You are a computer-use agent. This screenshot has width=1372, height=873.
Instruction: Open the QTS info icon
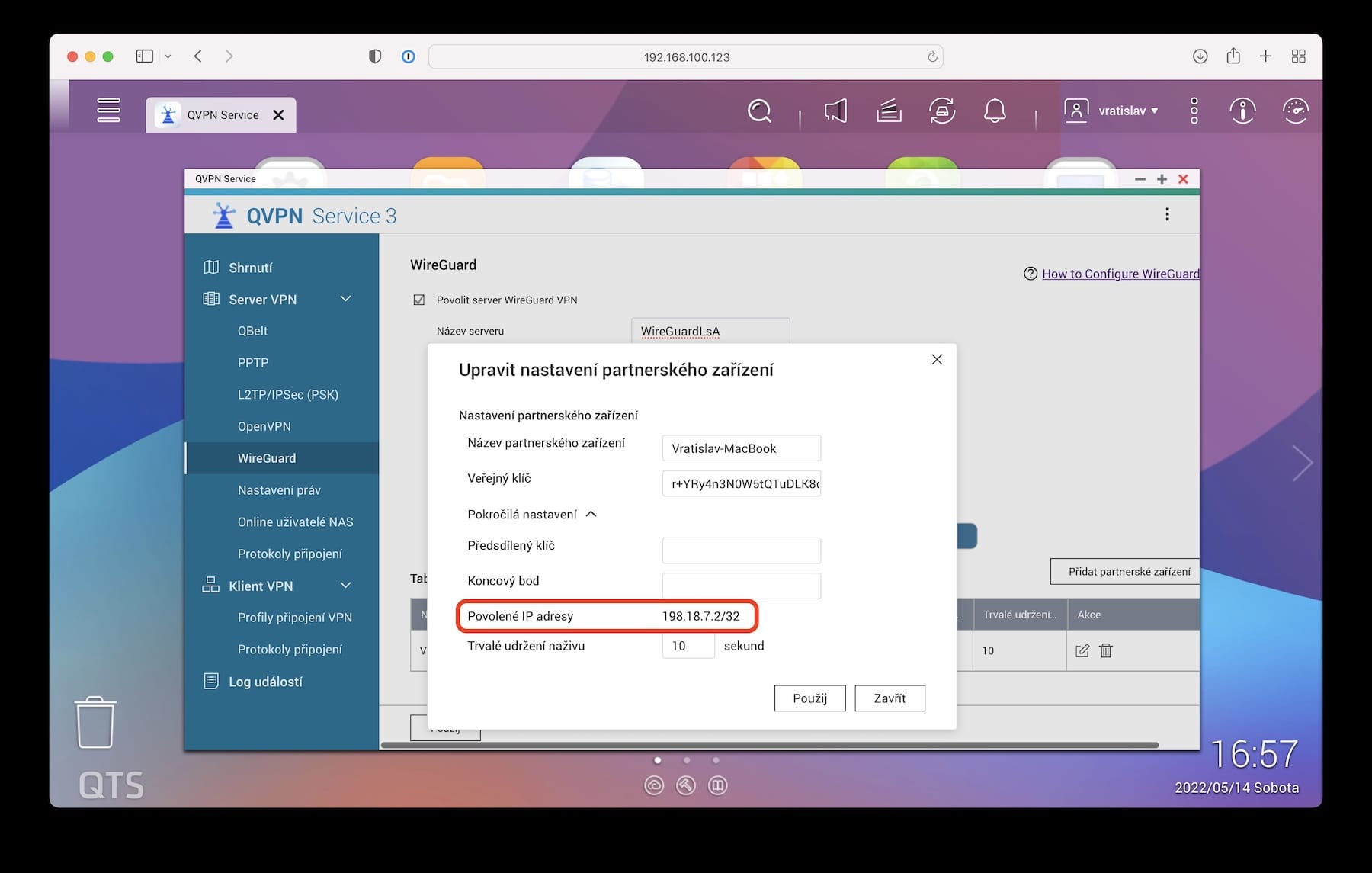pos(1242,111)
